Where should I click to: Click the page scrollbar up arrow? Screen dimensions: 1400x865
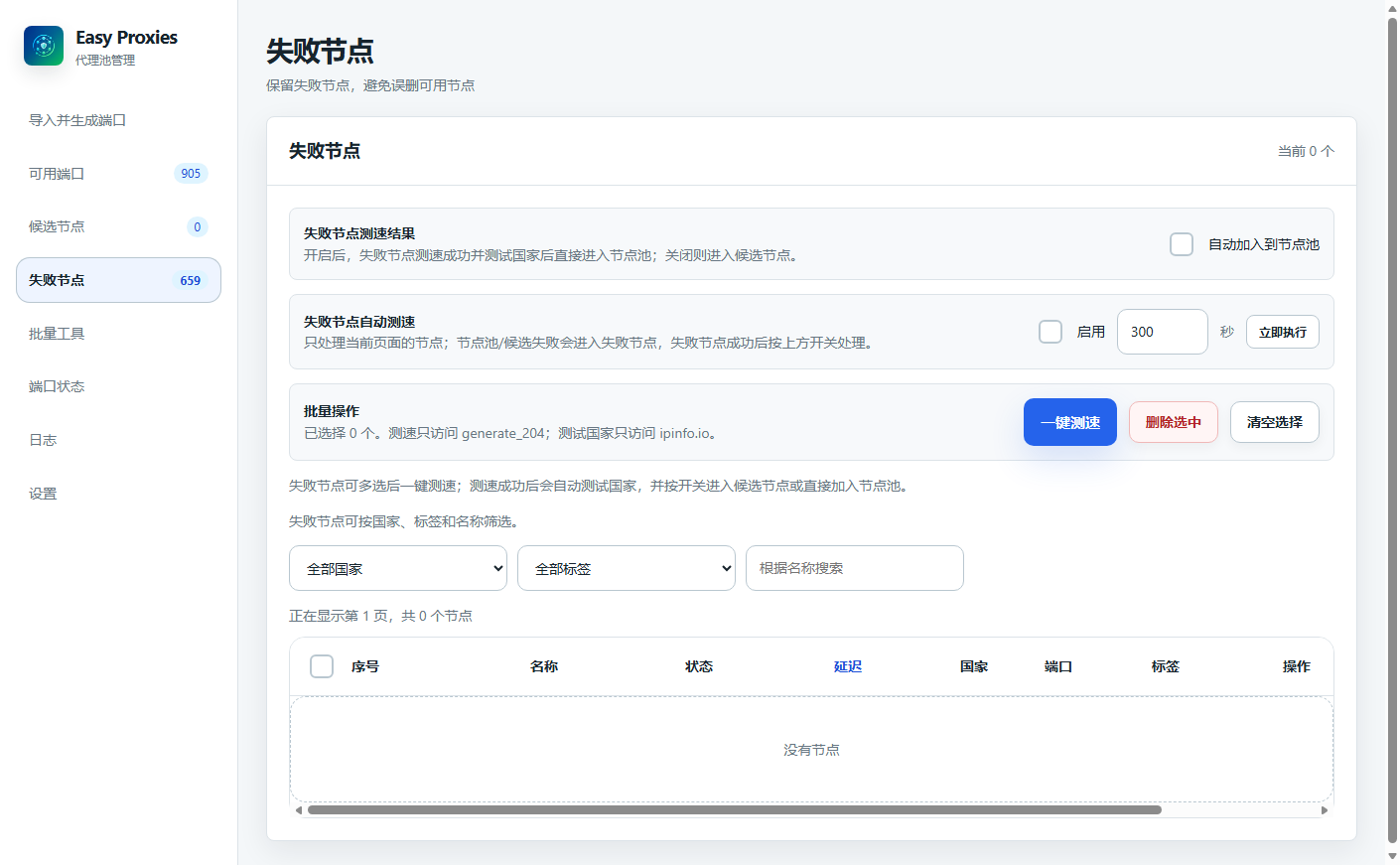pyautogui.click(x=1392, y=8)
